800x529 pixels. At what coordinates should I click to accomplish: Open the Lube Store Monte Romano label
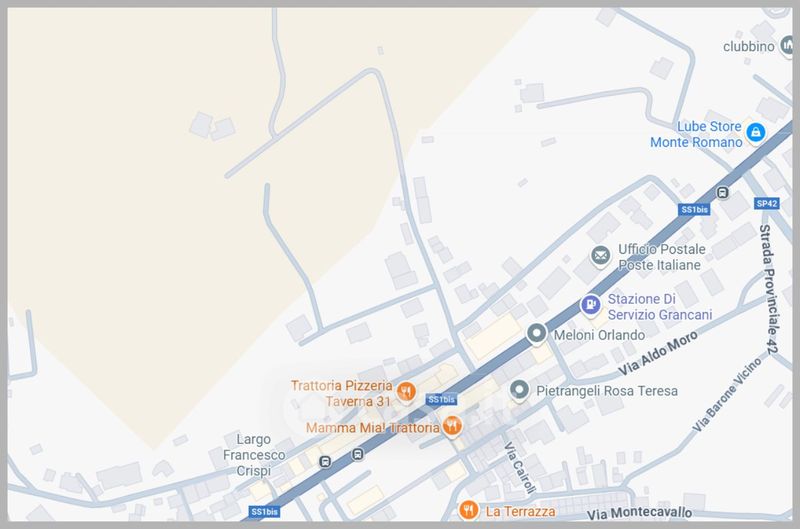click(696, 134)
